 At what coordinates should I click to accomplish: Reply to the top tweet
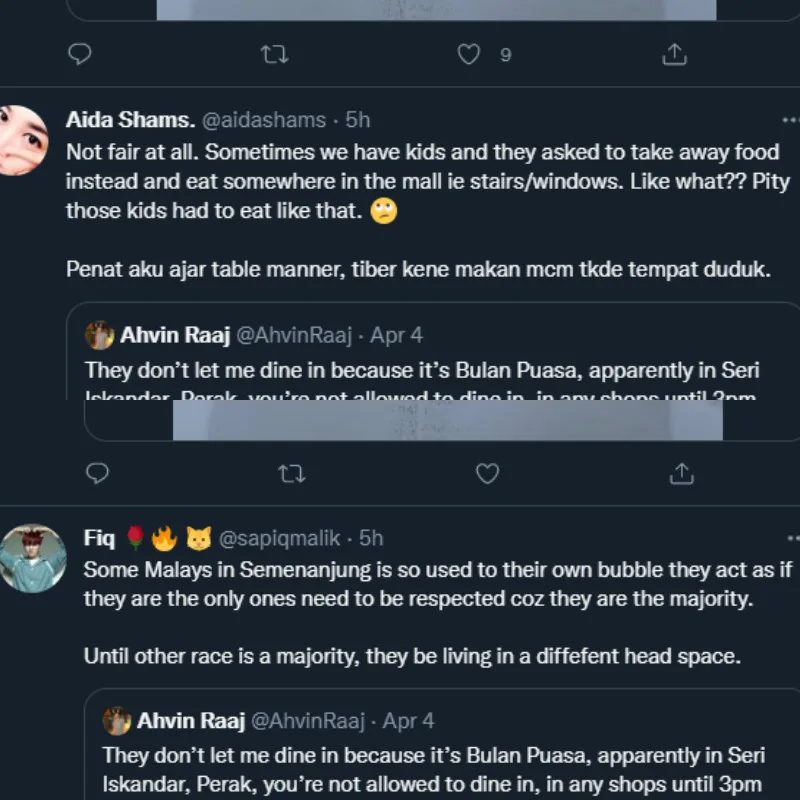(80, 54)
